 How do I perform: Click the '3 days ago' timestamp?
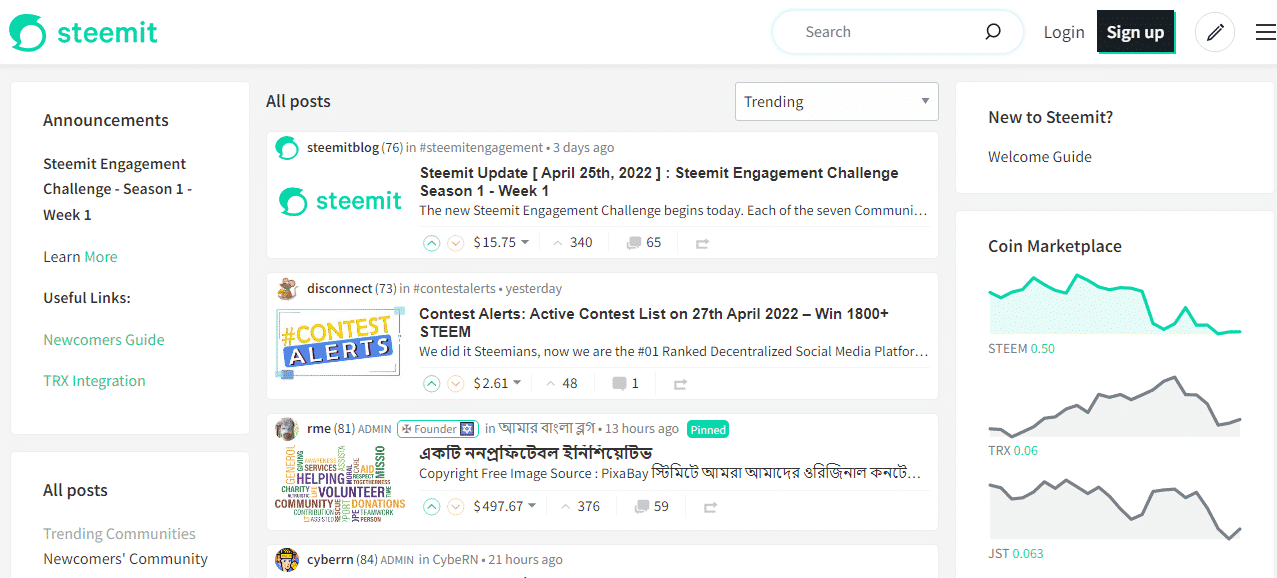click(x=583, y=148)
